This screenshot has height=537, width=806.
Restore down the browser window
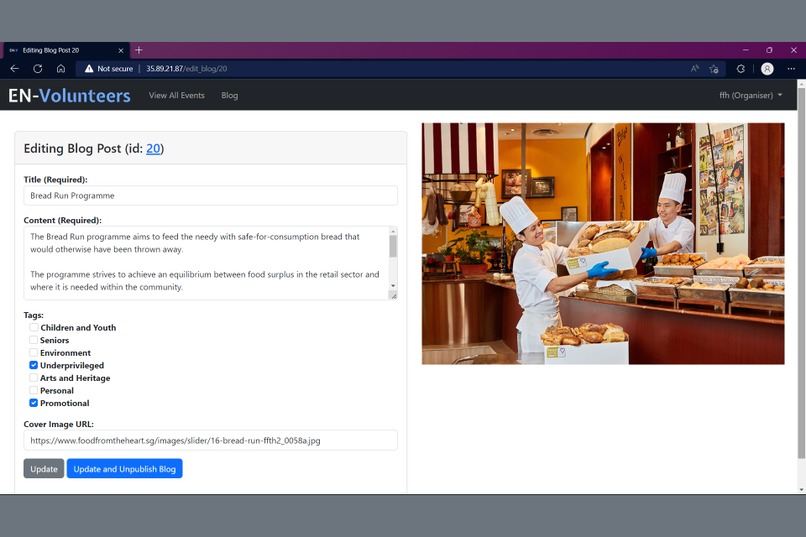(769, 50)
